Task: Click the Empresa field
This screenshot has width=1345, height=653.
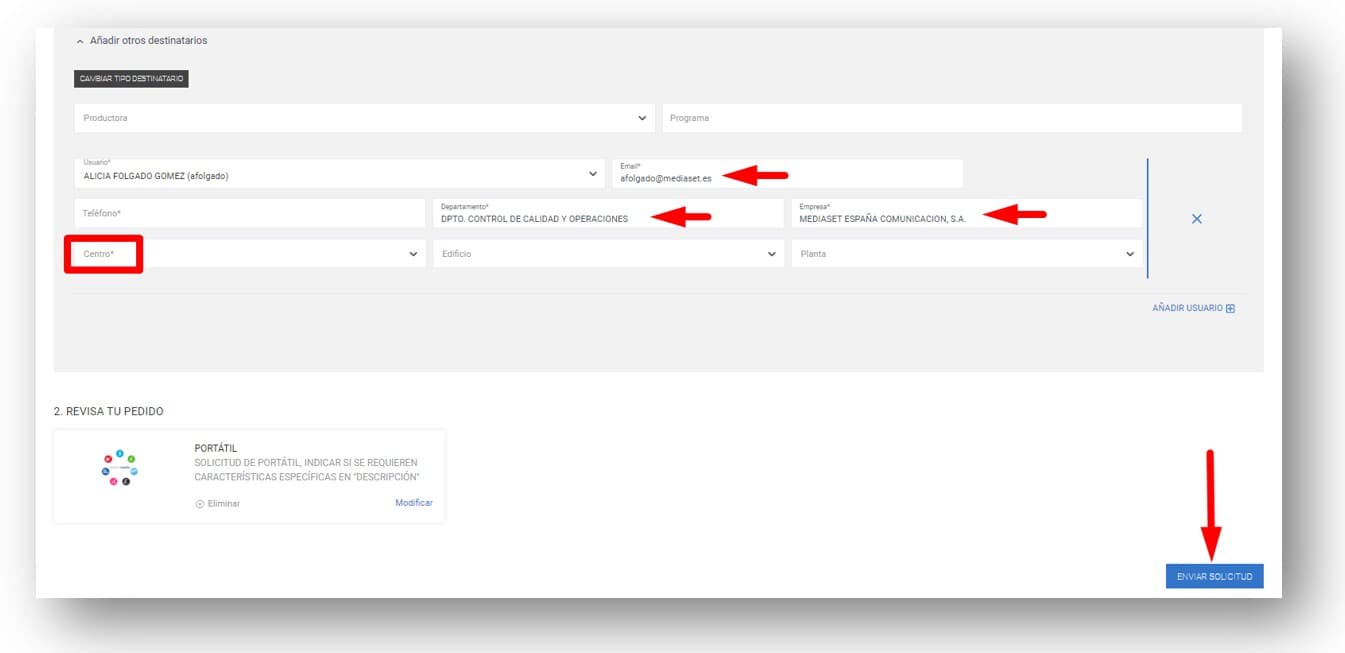Action: point(882,218)
